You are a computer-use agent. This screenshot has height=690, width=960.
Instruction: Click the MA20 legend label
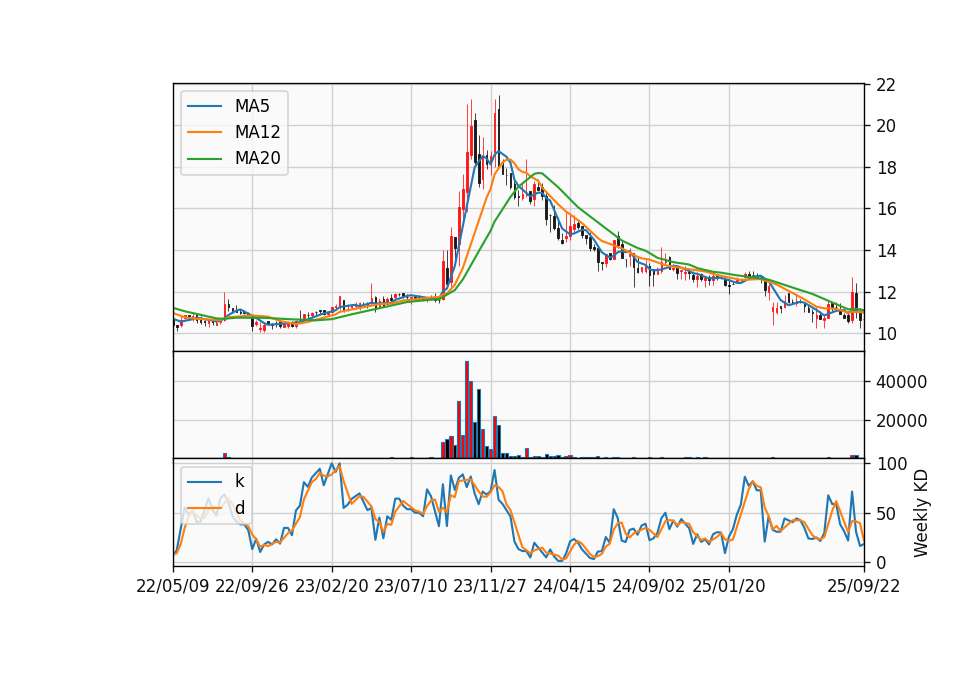pos(257,158)
